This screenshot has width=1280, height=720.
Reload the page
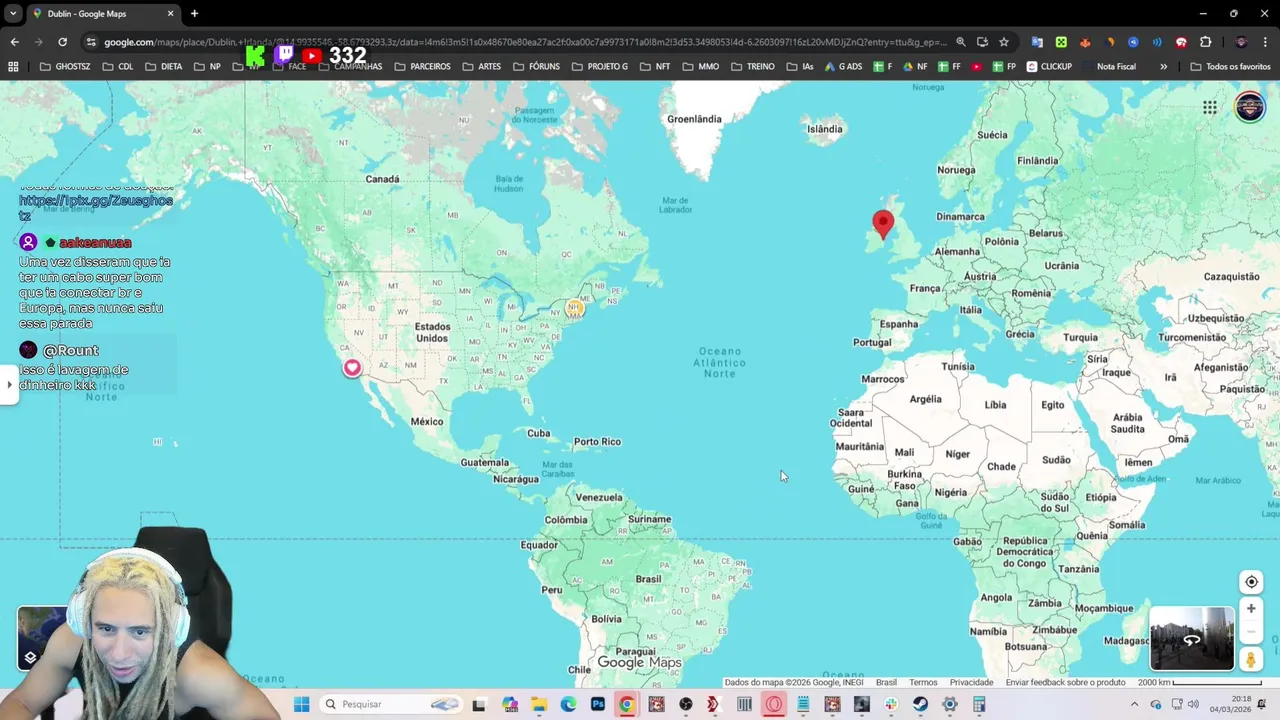[x=62, y=42]
